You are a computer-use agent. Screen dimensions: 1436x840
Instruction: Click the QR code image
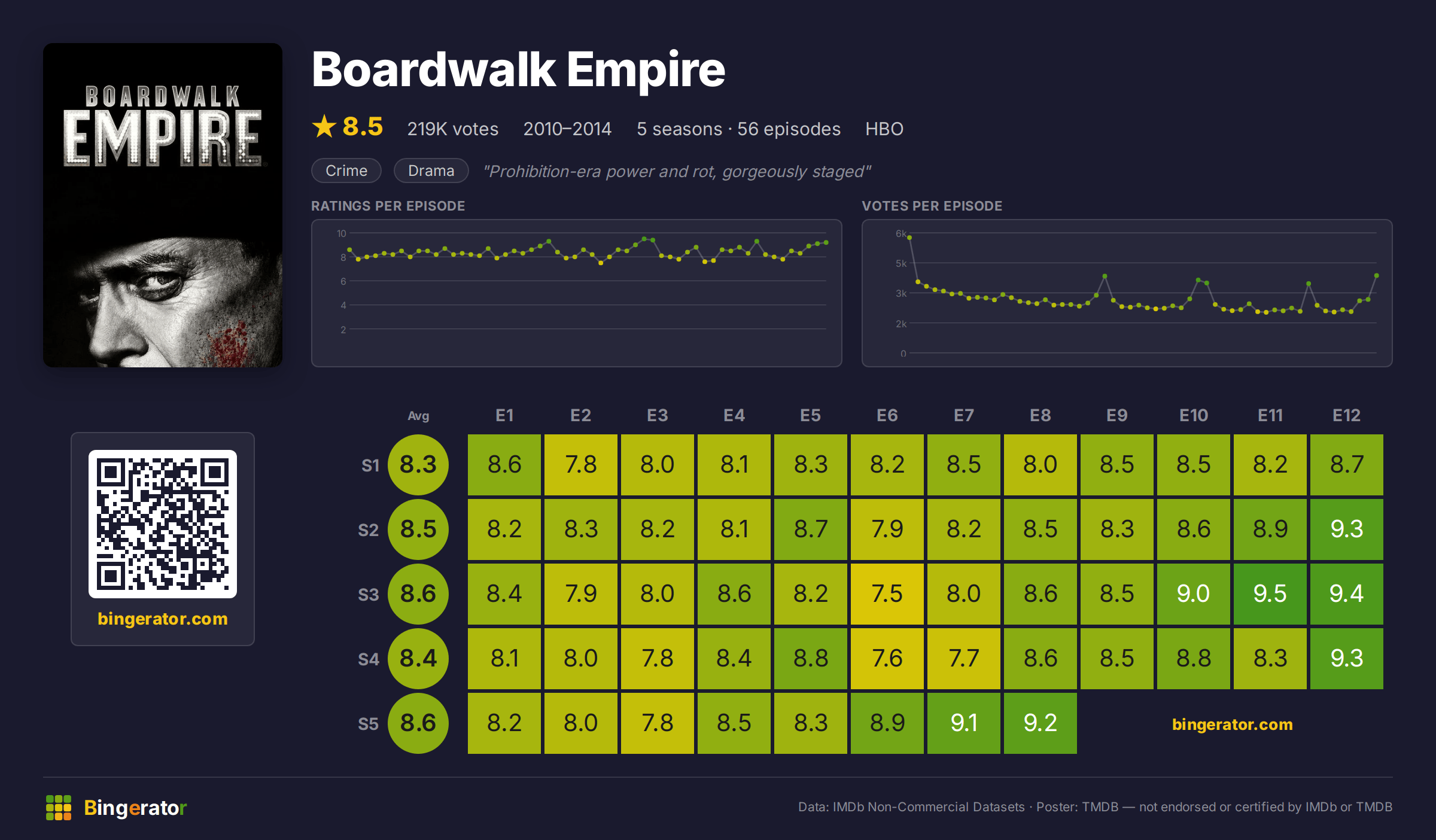[163, 524]
